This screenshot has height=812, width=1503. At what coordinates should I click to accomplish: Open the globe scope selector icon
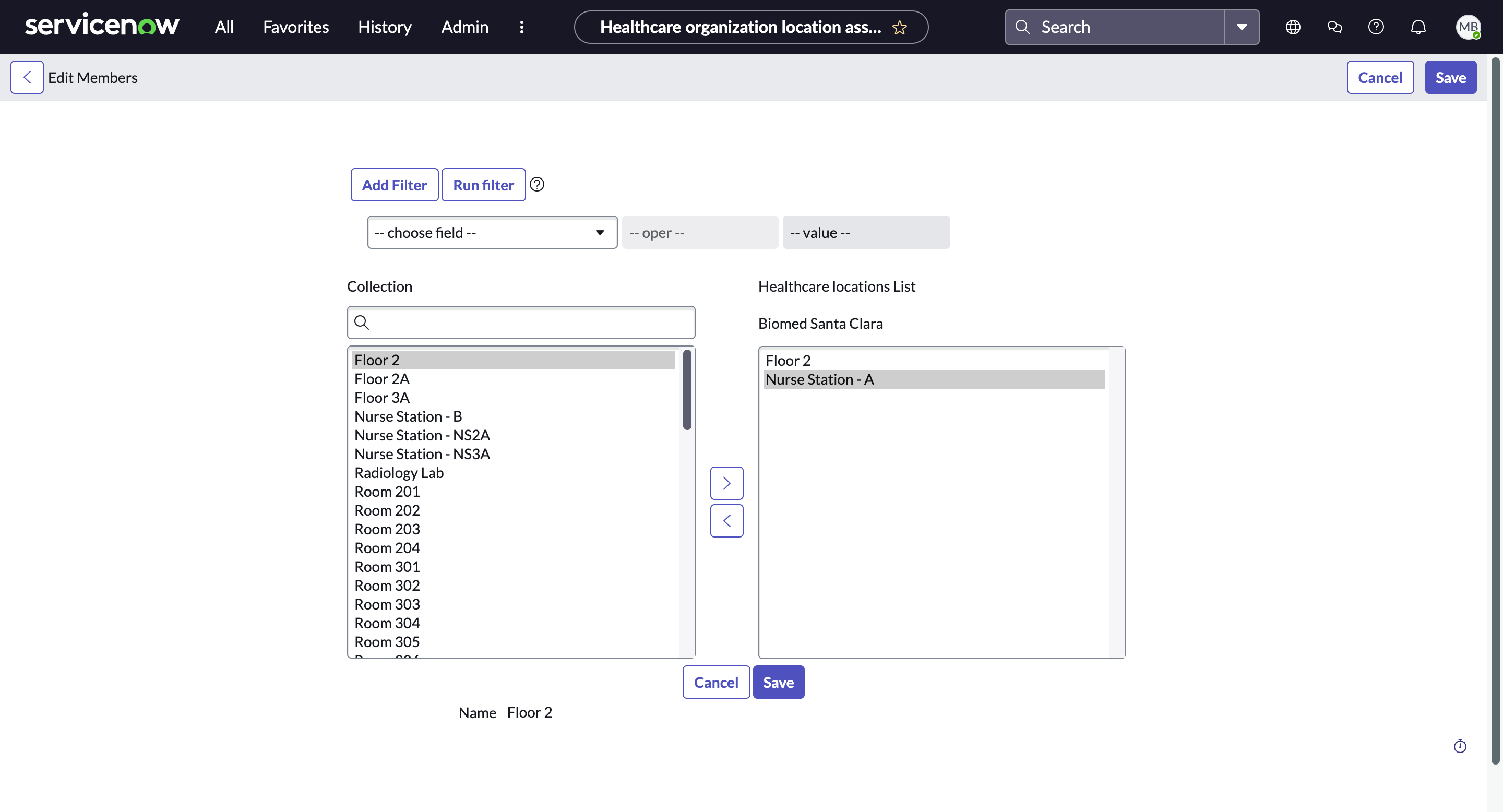tap(1293, 27)
